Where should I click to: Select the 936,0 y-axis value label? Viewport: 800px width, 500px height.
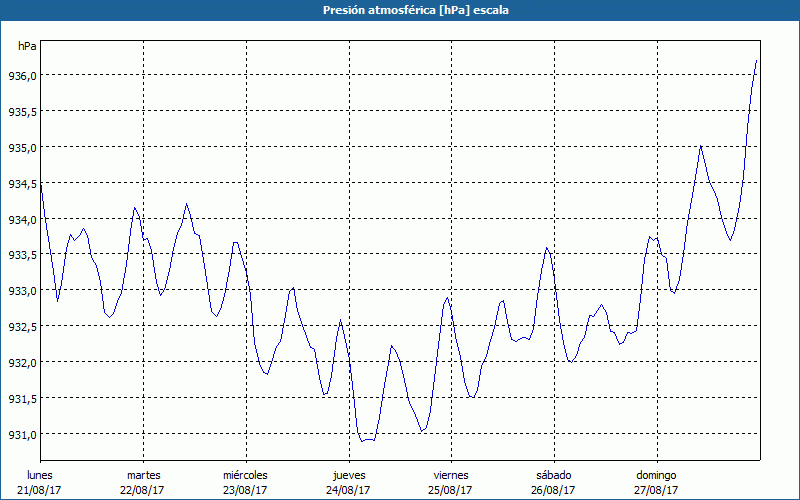[x=21, y=76]
